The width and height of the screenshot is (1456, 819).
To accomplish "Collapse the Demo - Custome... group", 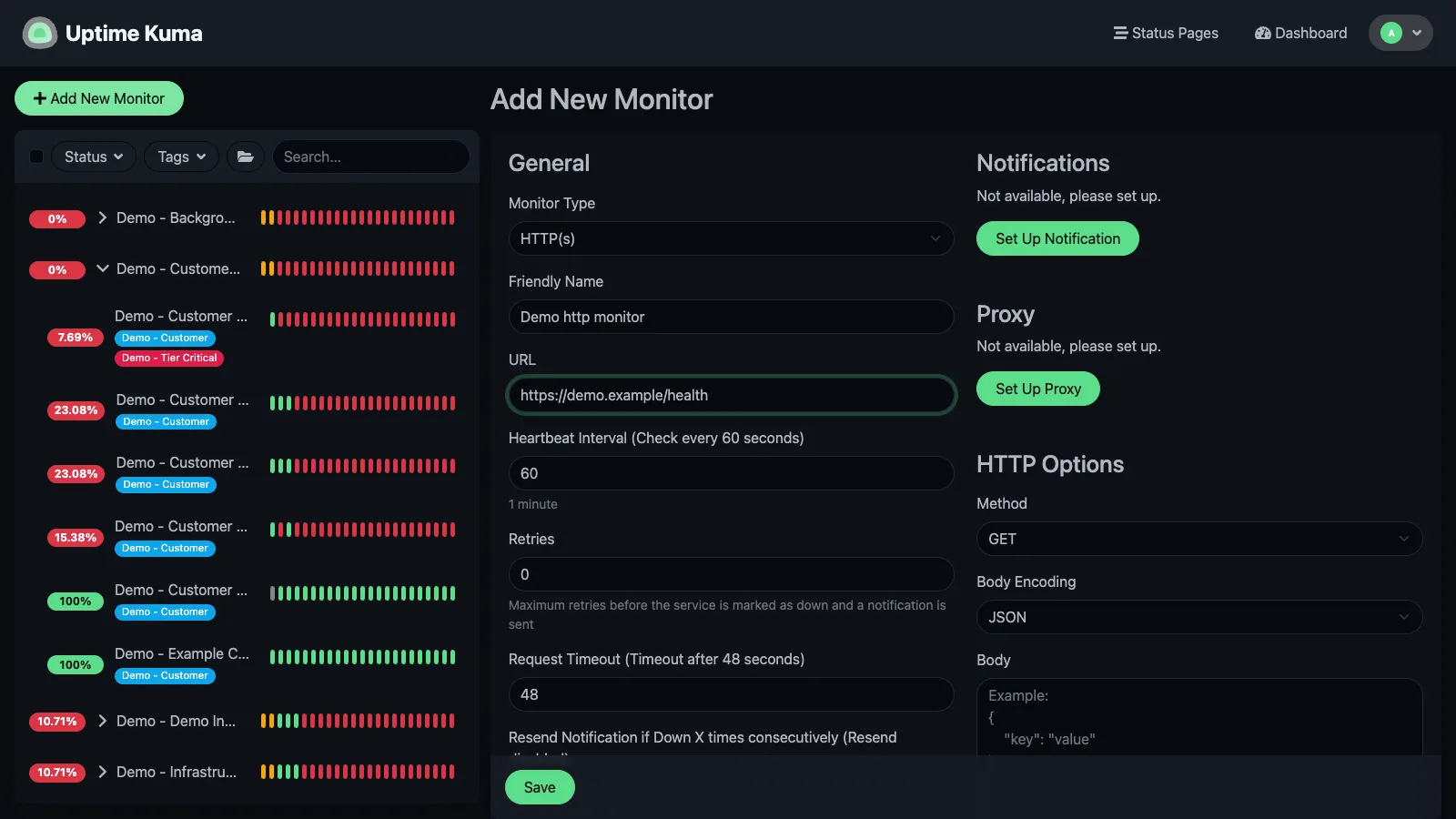I will pos(102,268).
